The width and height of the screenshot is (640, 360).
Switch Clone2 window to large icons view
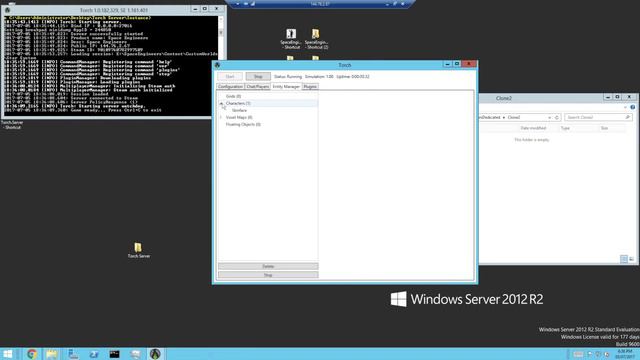631,259
